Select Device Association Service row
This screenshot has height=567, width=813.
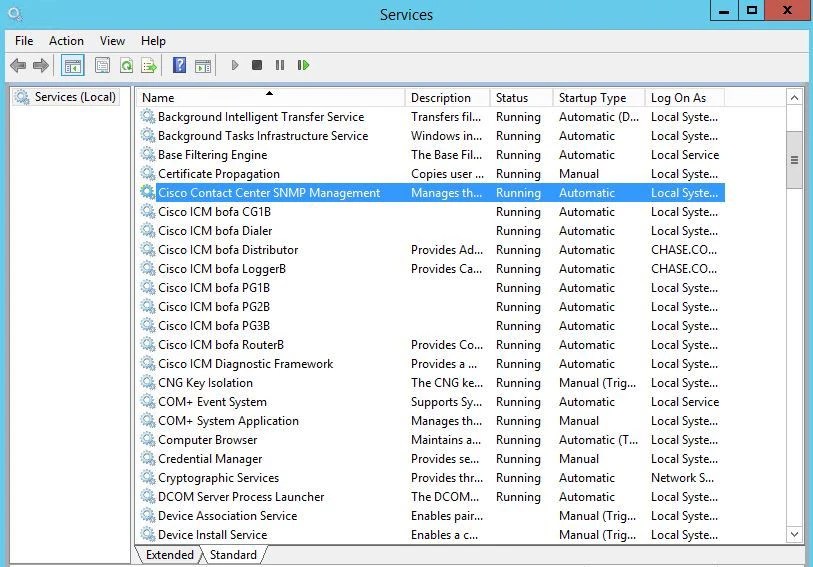click(x=430, y=516)
